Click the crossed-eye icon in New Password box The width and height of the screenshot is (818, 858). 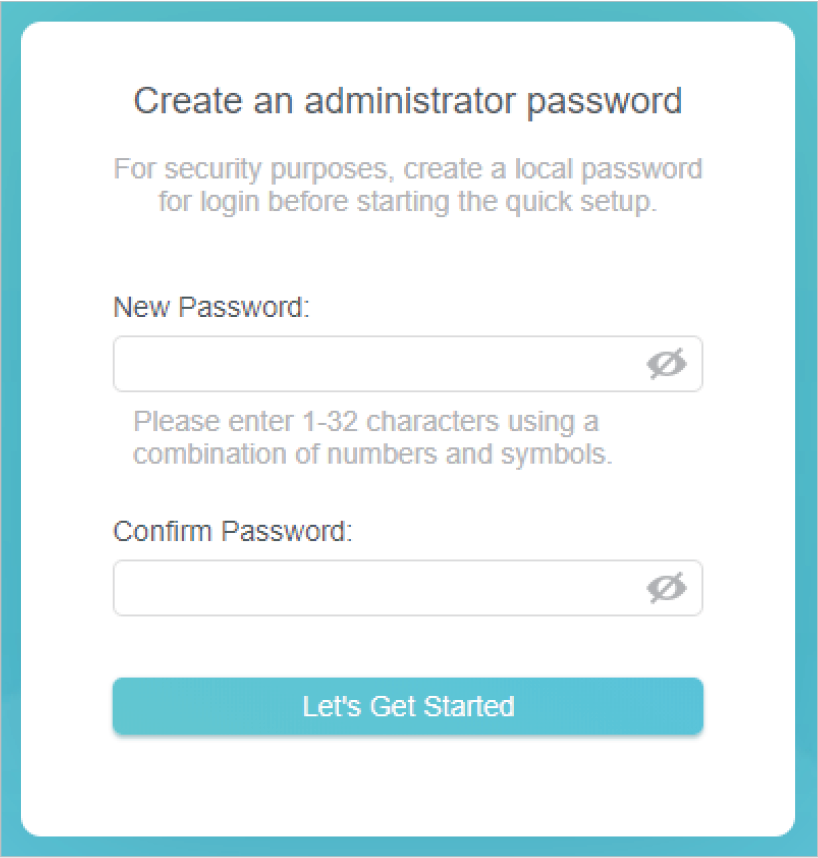tap(667, 364)
